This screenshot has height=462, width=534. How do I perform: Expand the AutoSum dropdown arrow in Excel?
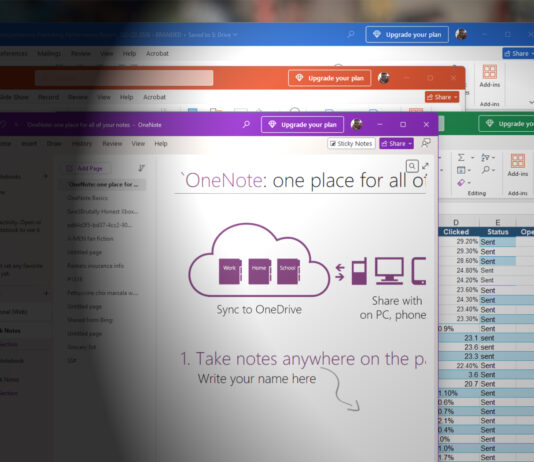(472, 158)
